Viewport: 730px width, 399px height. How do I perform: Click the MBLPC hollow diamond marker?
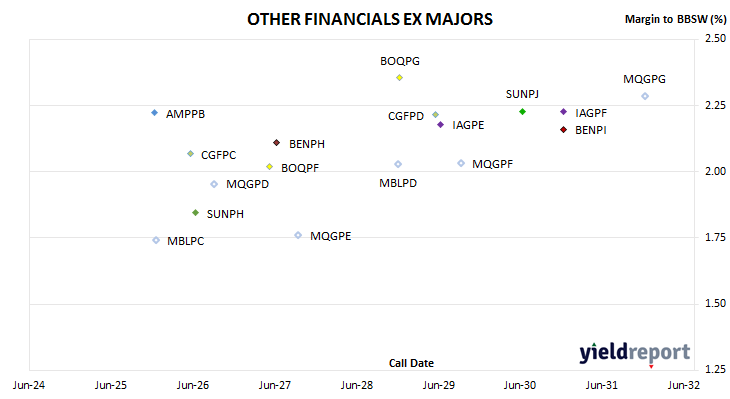[156, 240]
